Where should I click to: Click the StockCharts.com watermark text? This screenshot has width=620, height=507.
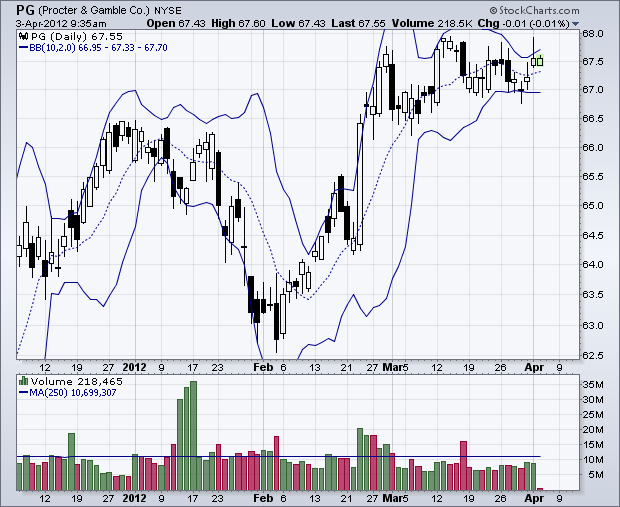(539, 10)
